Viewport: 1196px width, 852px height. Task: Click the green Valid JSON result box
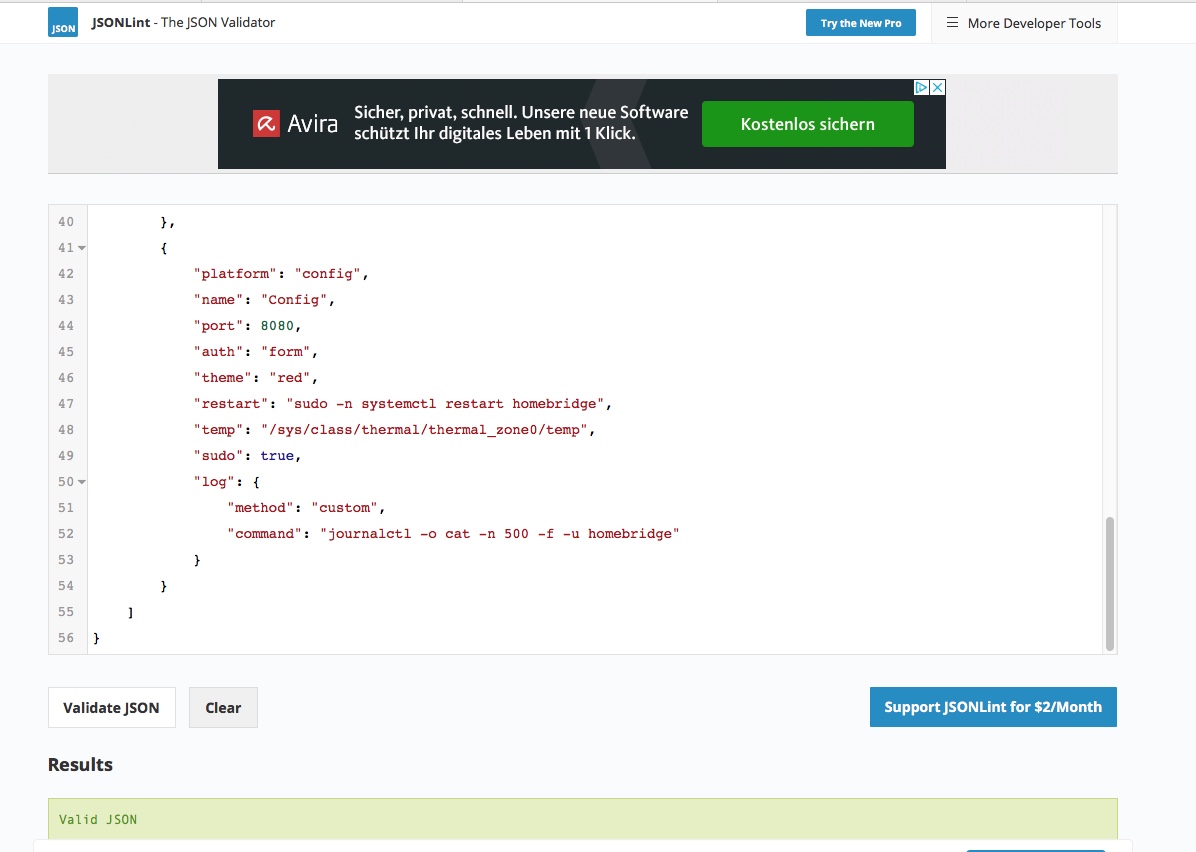[582, 818]
